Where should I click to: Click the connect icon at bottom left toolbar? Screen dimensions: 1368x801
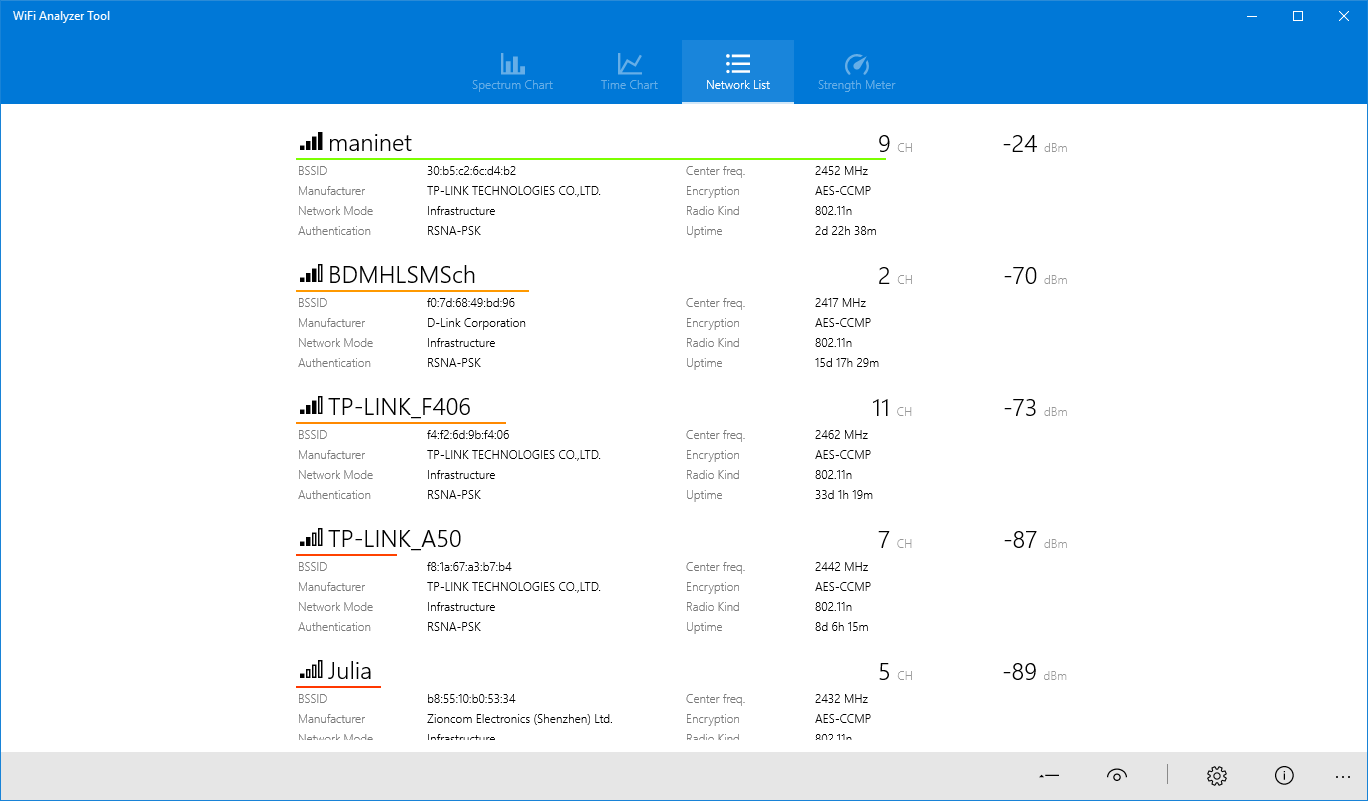coord(1048,775)
